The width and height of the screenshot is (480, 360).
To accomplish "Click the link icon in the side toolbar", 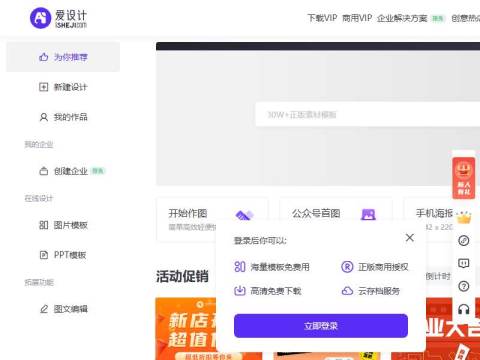I will click(x=464, y=240).
